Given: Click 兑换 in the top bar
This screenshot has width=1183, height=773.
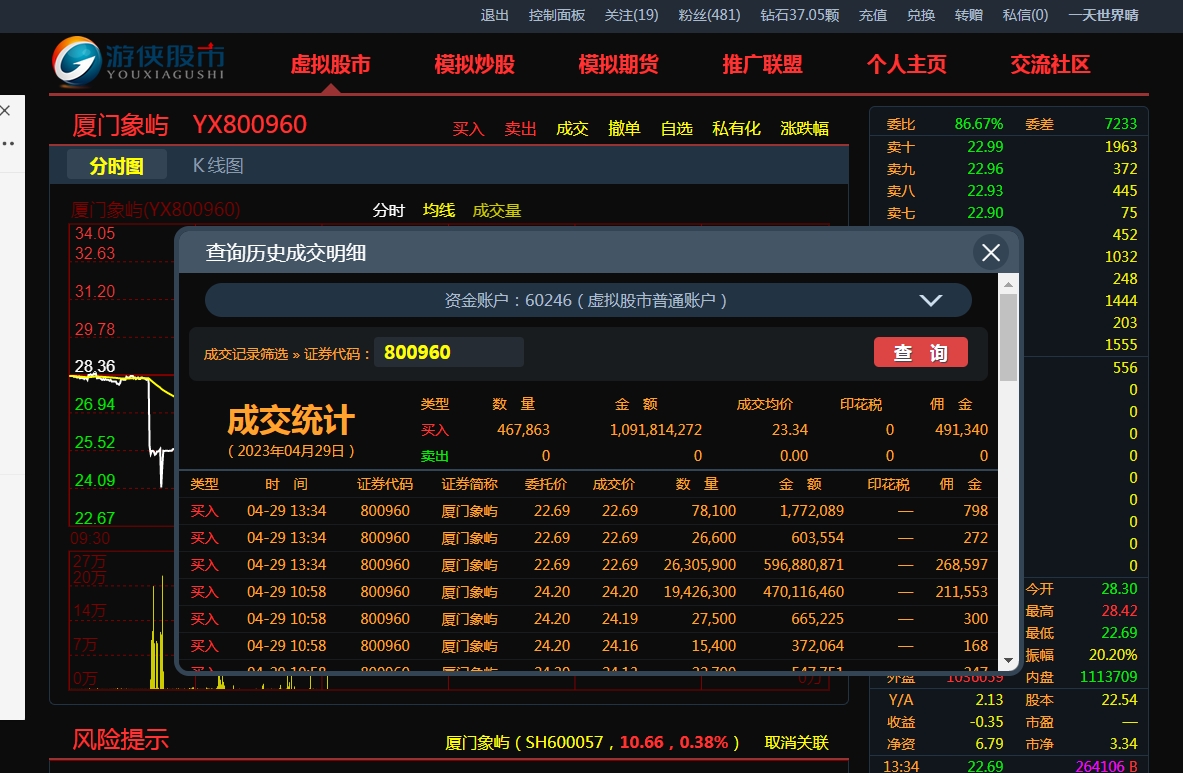Looking at the screenshot, I should pyautogui.click(x=920, y=15).
